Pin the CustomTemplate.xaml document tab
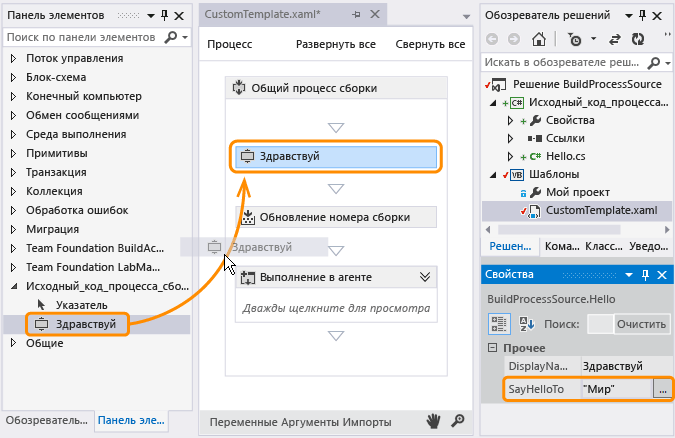Image resolution: width=675 pixels, height=438 pixels. [x=356, y=15]
